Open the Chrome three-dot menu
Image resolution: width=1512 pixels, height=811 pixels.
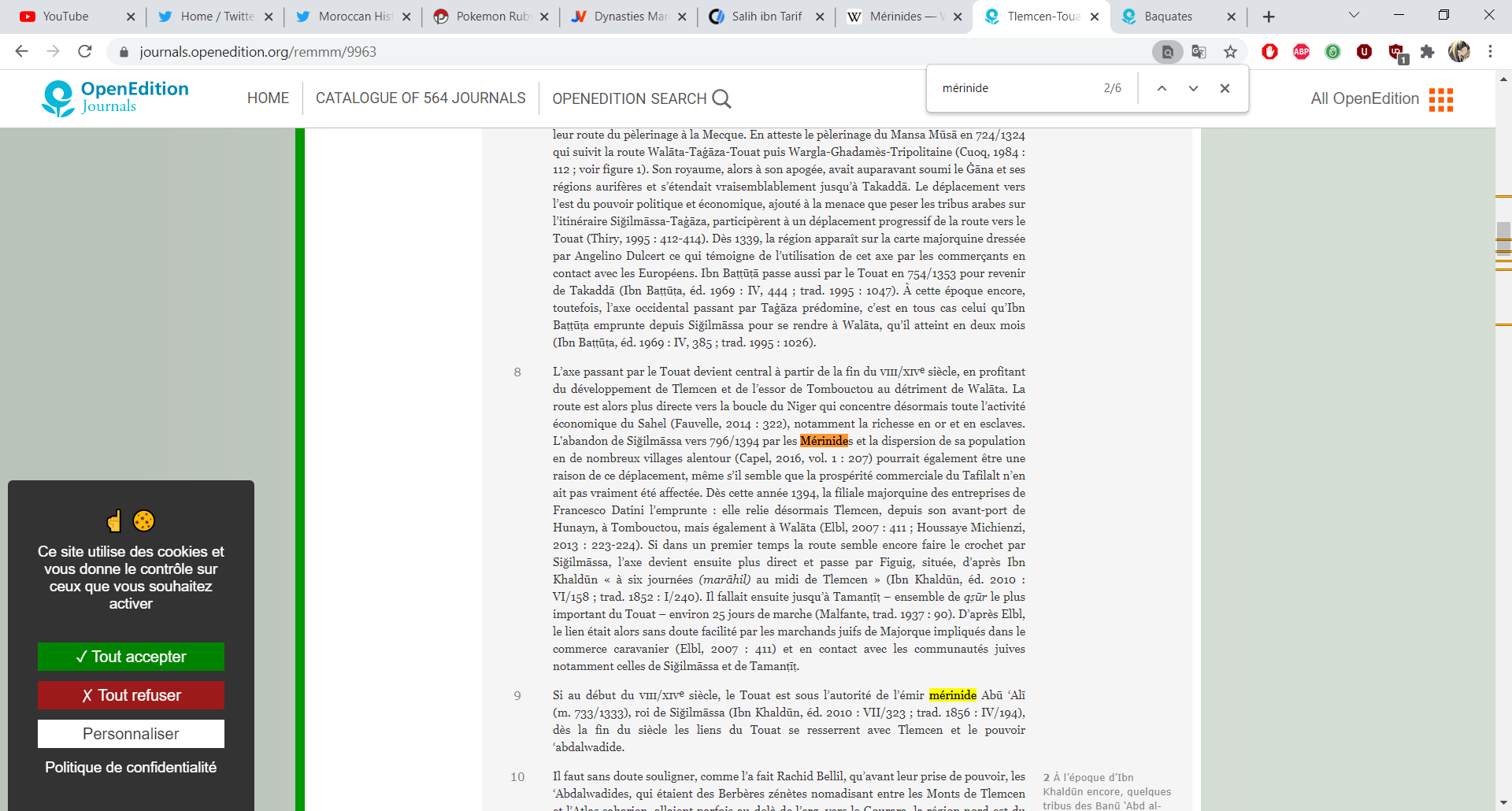[1490, 52]
